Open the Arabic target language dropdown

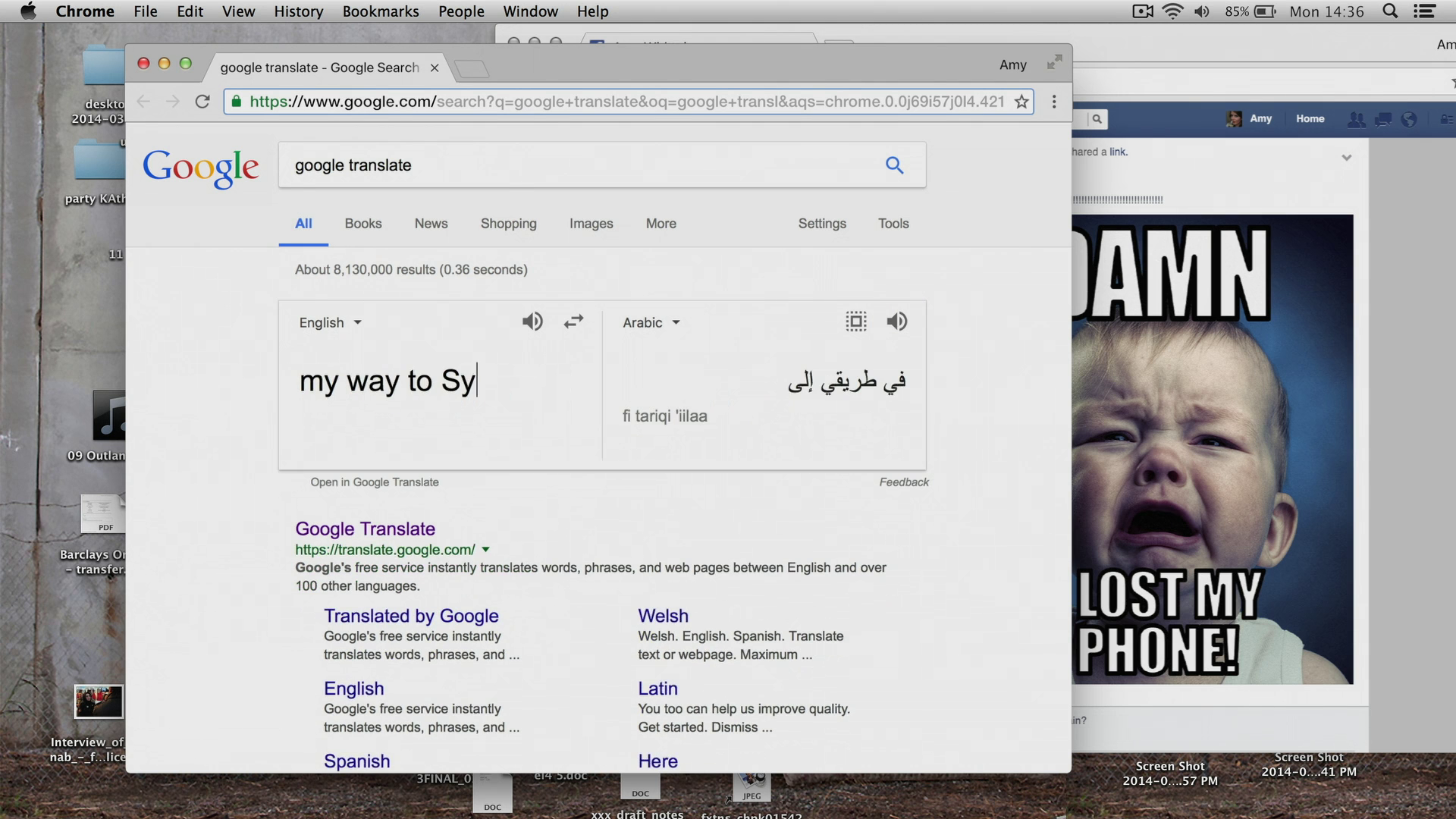click(x=651, y=322)
